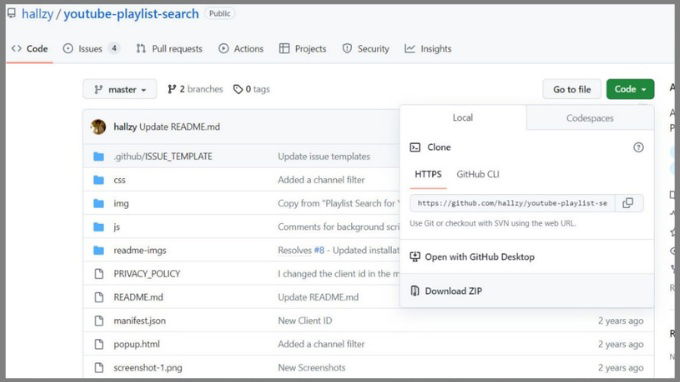
Task: Click the folder icon next to css
Action: pos(99,180)
